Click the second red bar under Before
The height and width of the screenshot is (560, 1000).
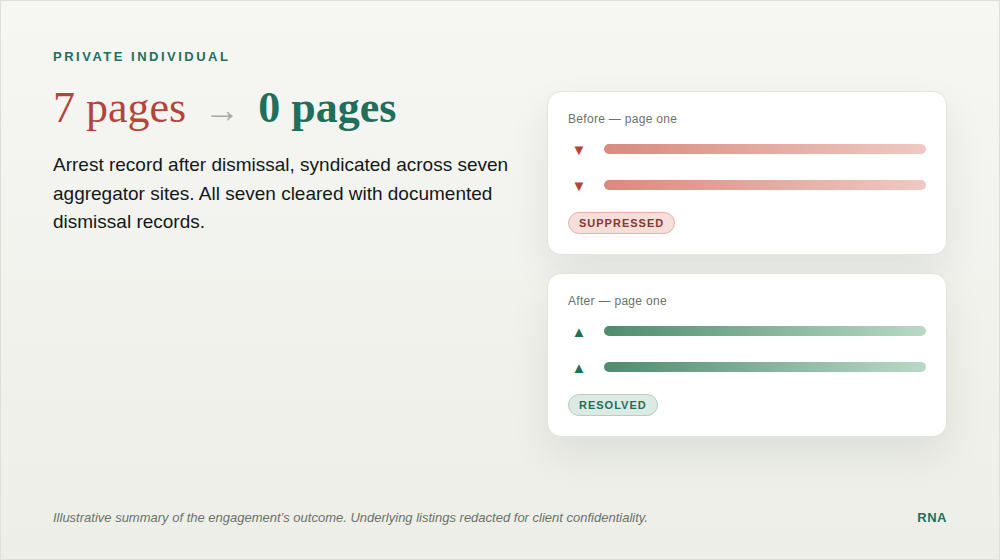coord(765,185)
